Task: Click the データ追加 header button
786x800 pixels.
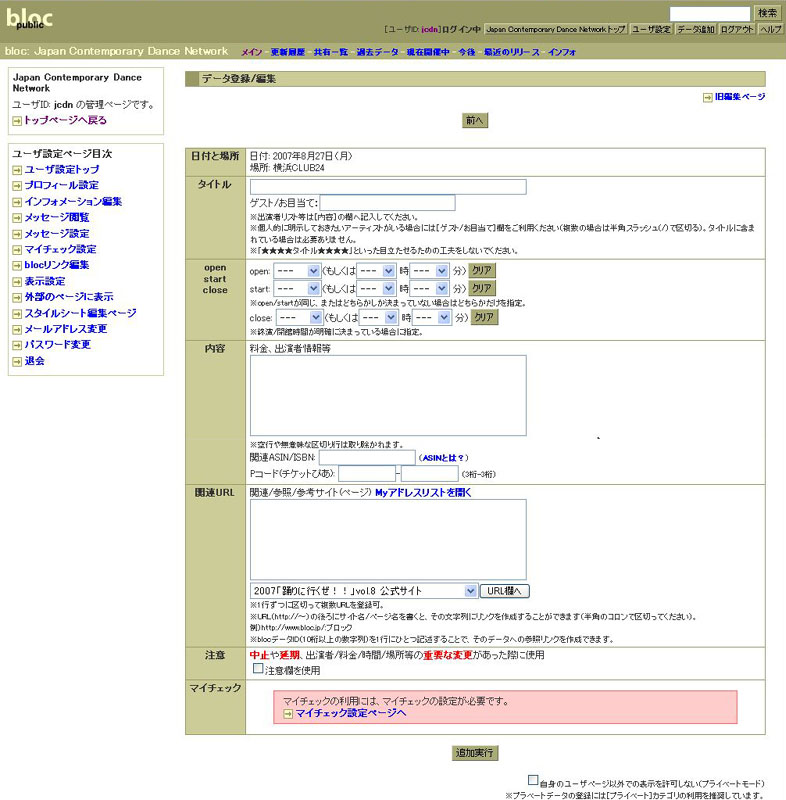Action: pos(696,30)
